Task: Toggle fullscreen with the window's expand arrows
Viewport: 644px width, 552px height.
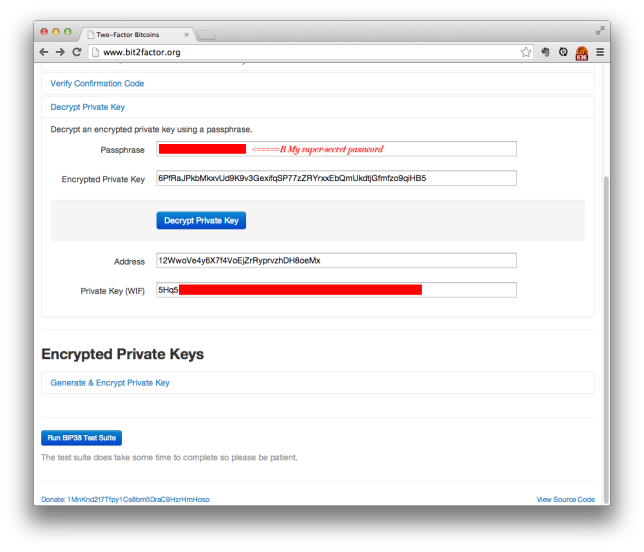Action: (600, 30)
